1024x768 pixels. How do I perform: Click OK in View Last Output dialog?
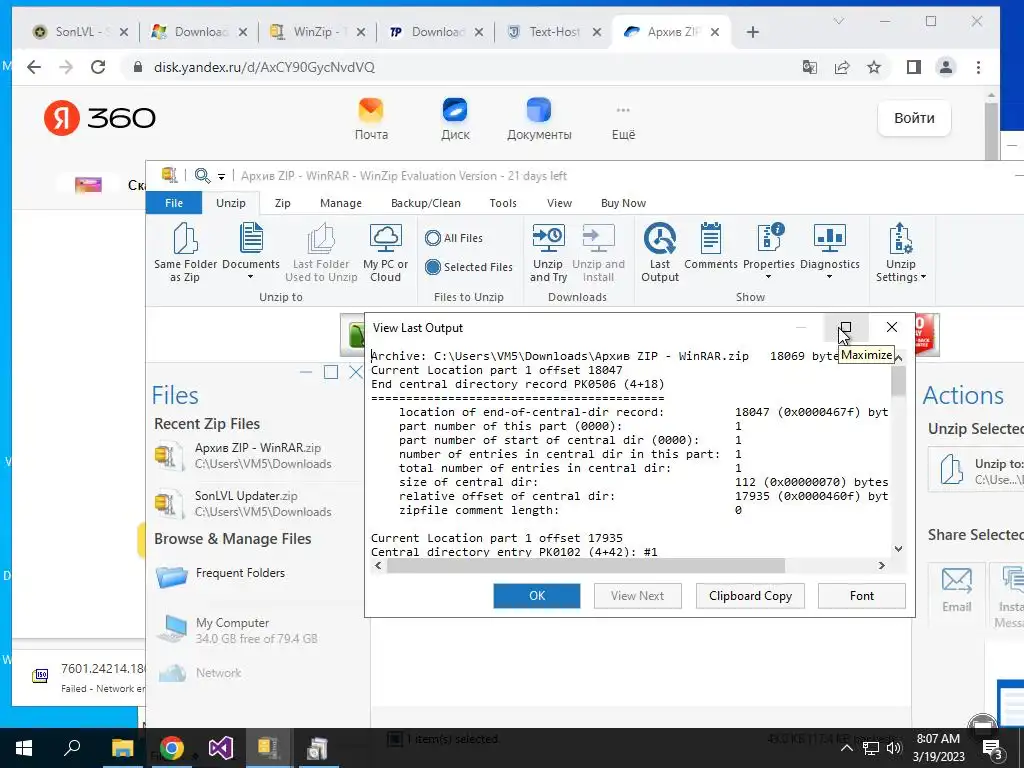tap(537, 596)
